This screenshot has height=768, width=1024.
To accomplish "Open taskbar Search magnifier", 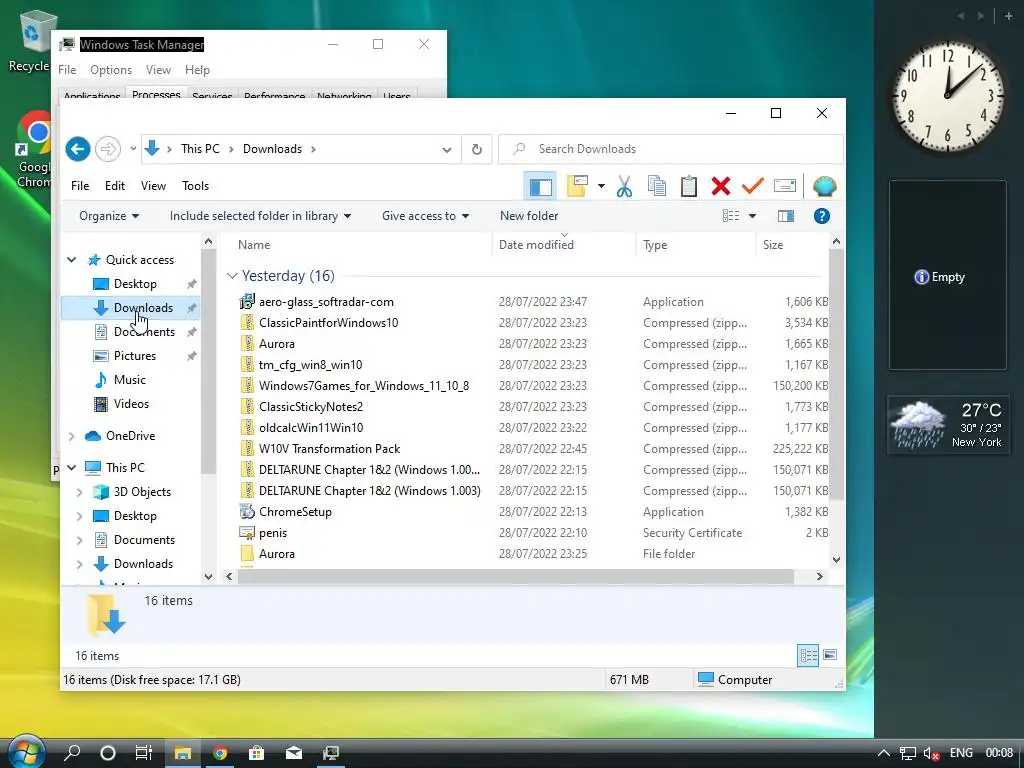I will click(72, 753).
